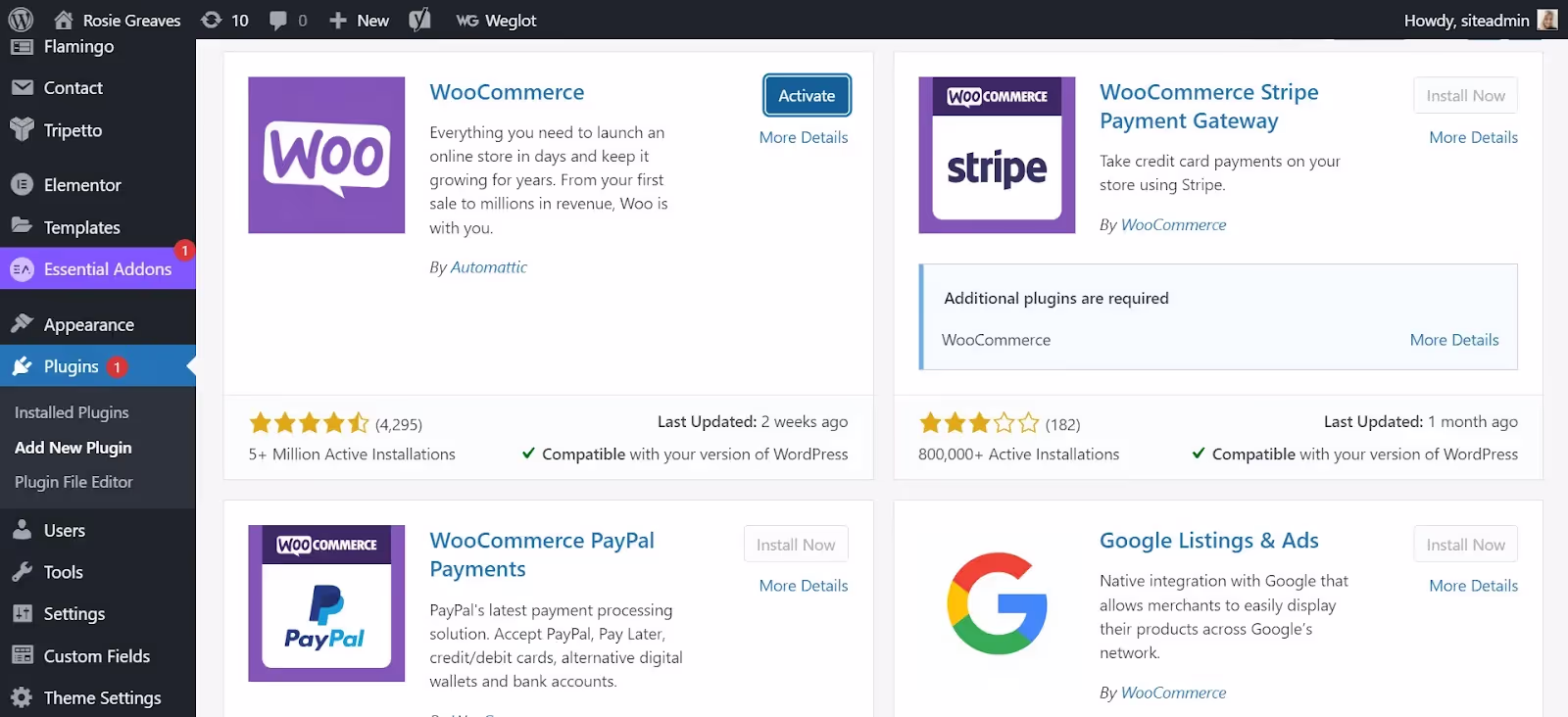Image resolution: width=1568 pixels, height=717 pixels.
Task: Open the New content dropdown label
Action: pyautogui.click(x=372, y=21)
